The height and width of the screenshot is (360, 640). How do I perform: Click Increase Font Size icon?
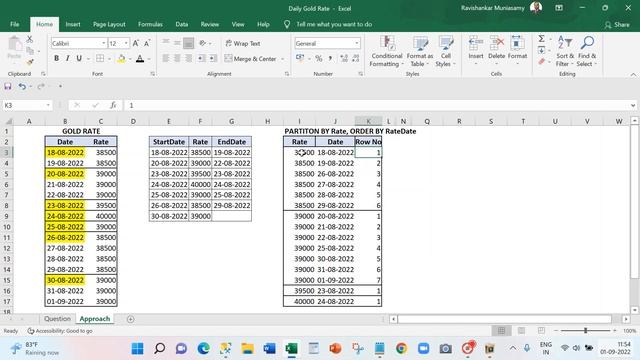tap(136, 43)
